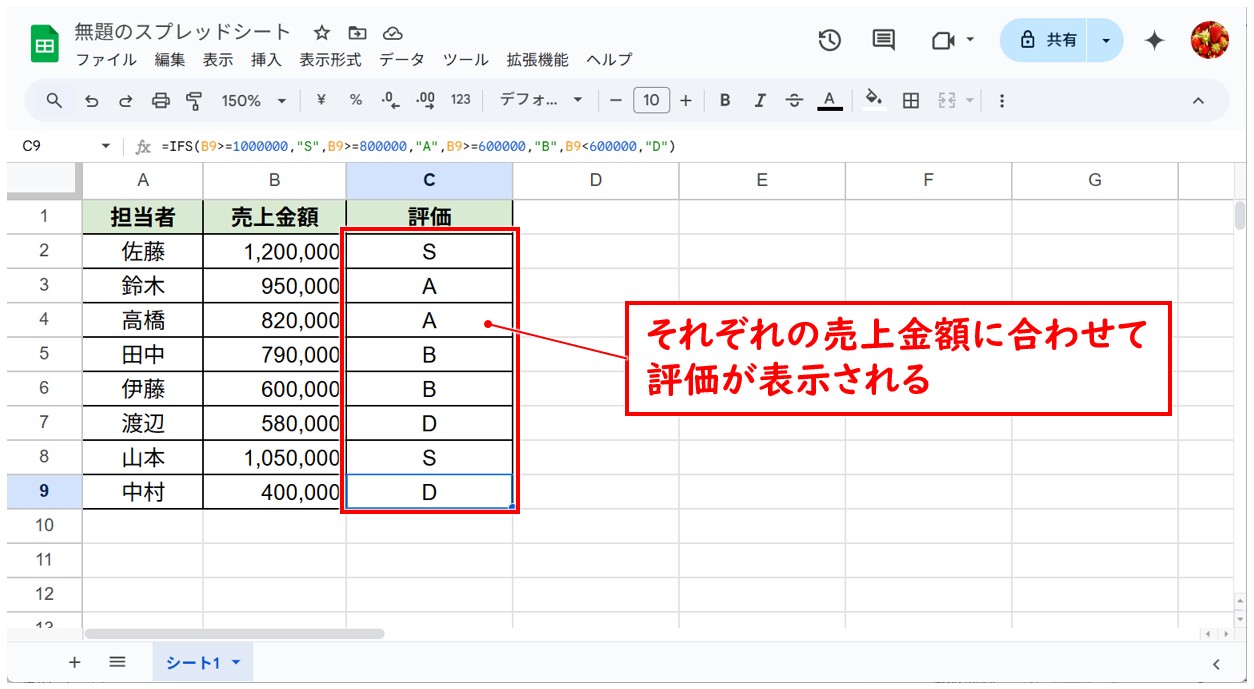This screenshot has height=689, width=1254.
Task: Open 123 number formats menu
Action: [461, 100]
